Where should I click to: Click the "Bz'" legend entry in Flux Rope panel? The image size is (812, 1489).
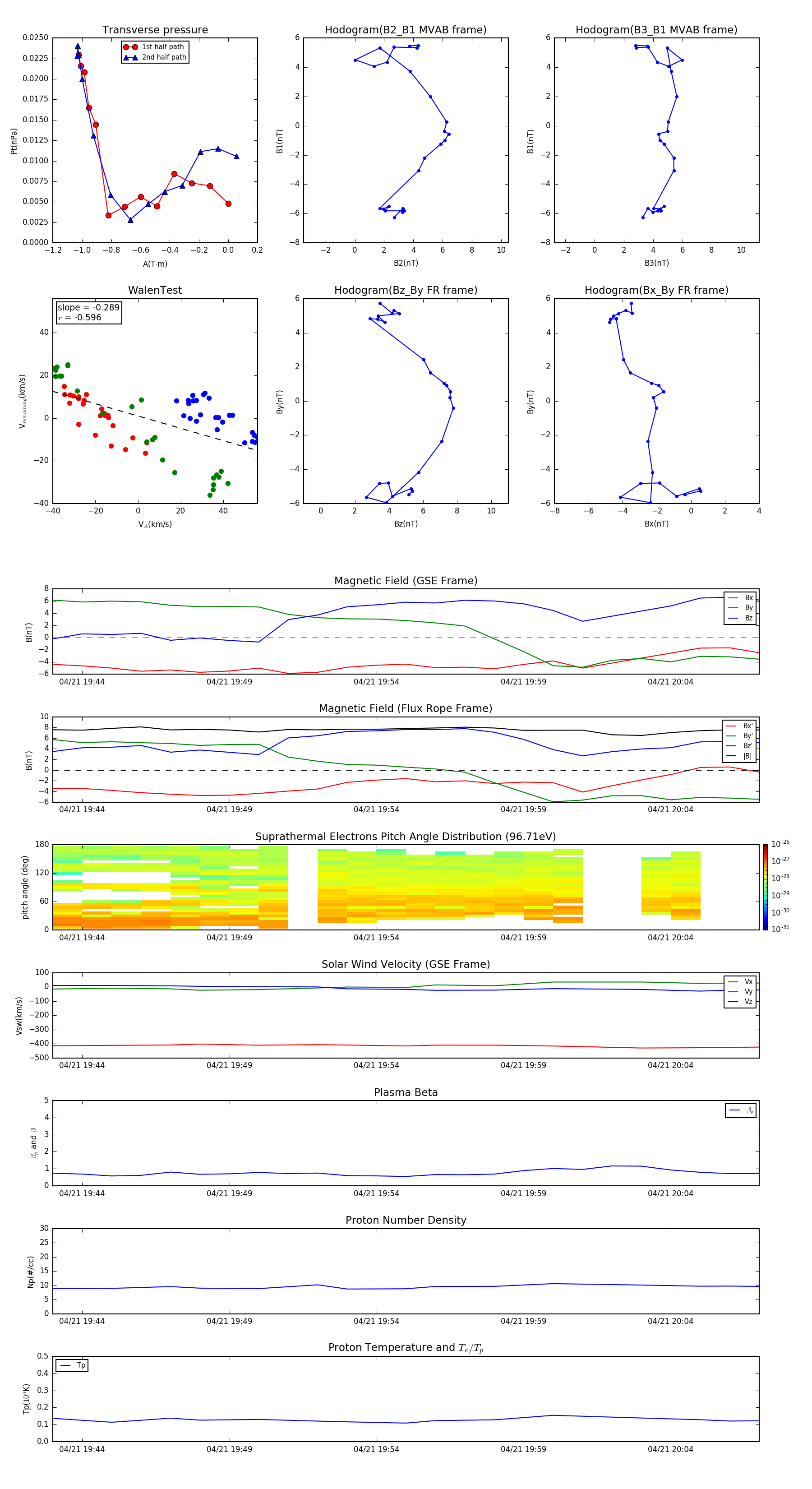pos(740,746)
